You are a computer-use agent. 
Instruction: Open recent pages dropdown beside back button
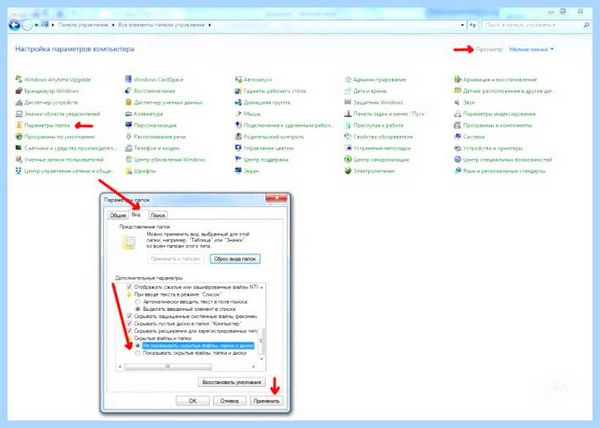(x=36, y=25)
